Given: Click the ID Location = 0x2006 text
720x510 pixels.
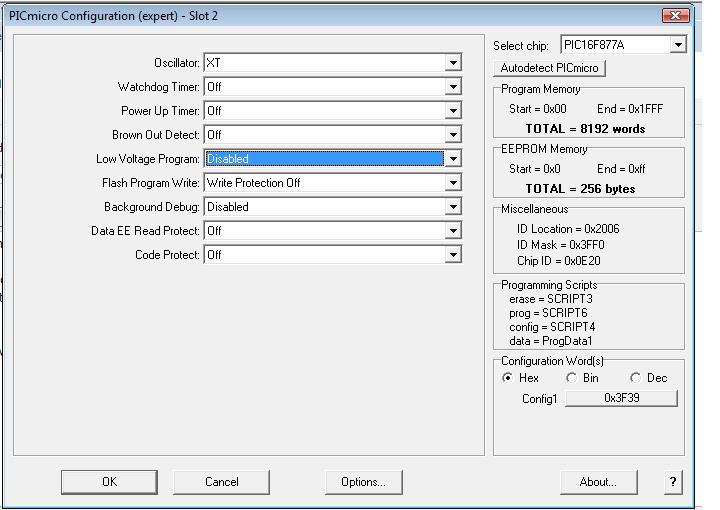Looking at the screenshot, I should pyautogui.click(x=568, y=229).
